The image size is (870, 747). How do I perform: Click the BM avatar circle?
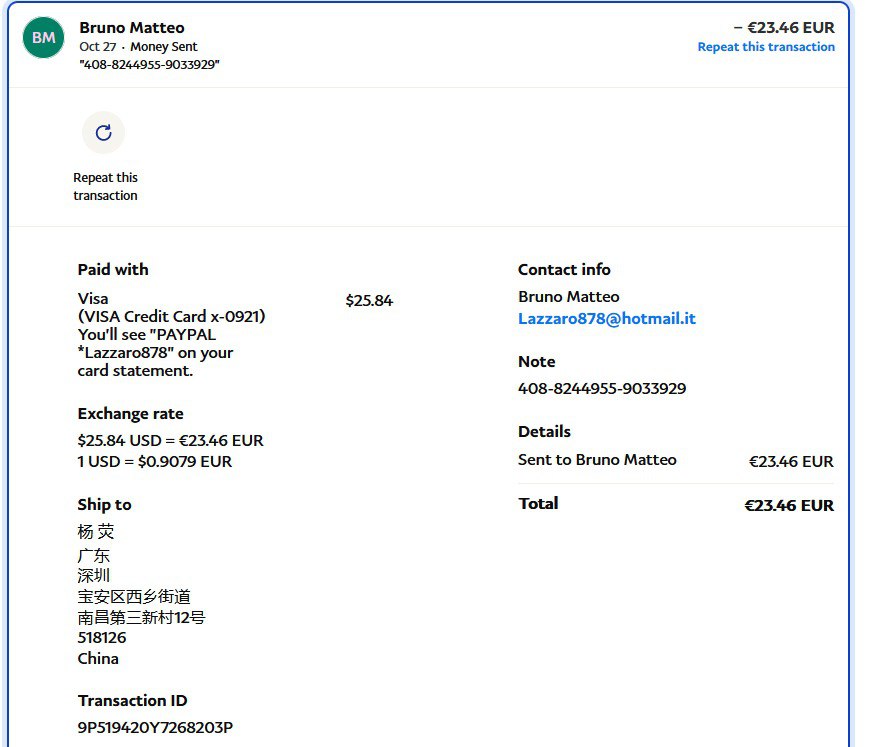(x=43, y=38)
